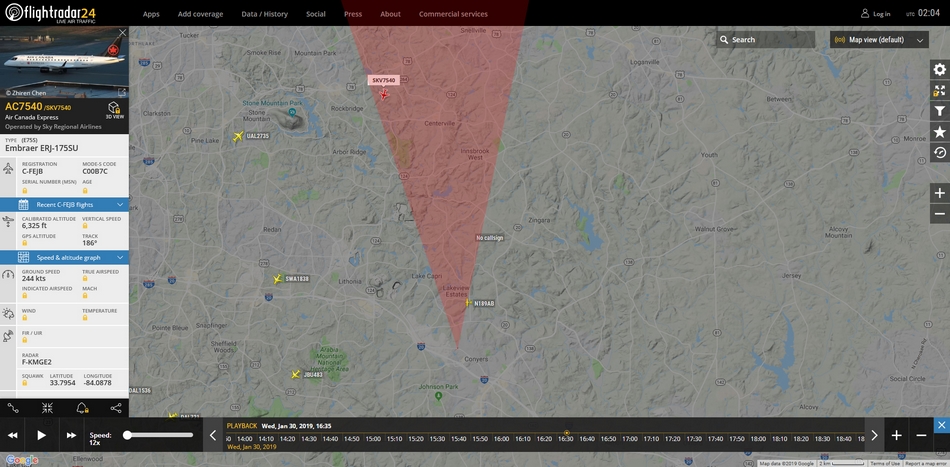Expand Recent C-FEJB flights section
950x467 pixels.
point(64,205)
